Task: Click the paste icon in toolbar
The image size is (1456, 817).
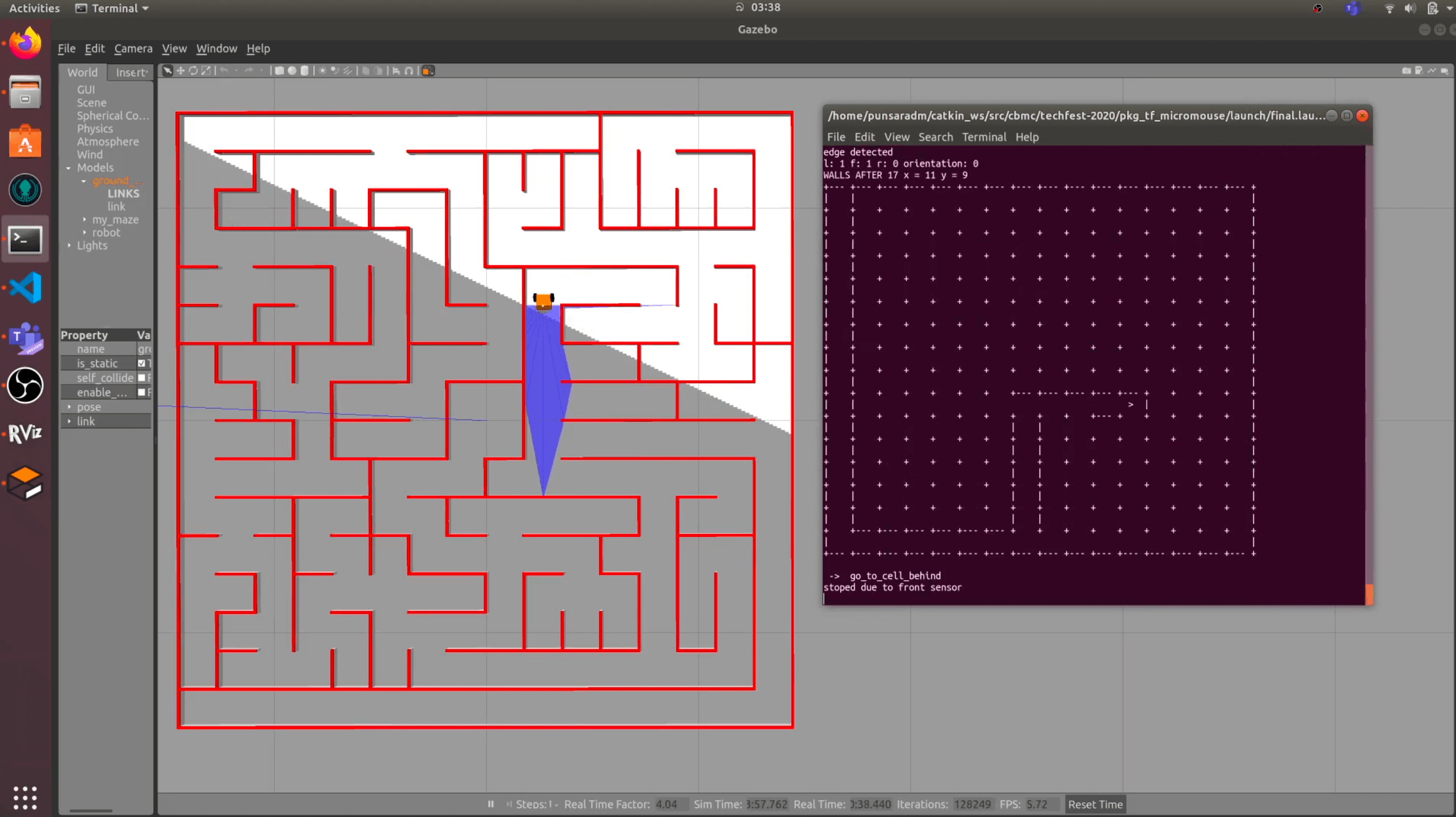Action: [x=379, y=71]
